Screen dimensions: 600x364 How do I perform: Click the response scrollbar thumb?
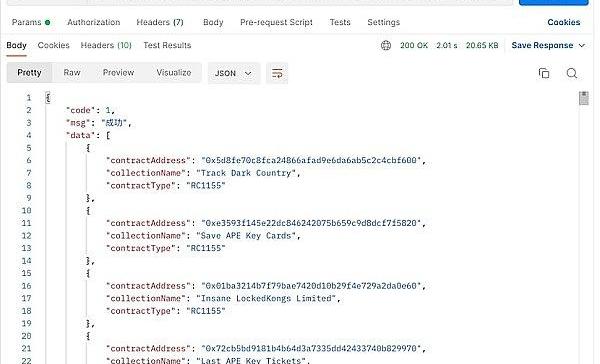pos(584,98)
